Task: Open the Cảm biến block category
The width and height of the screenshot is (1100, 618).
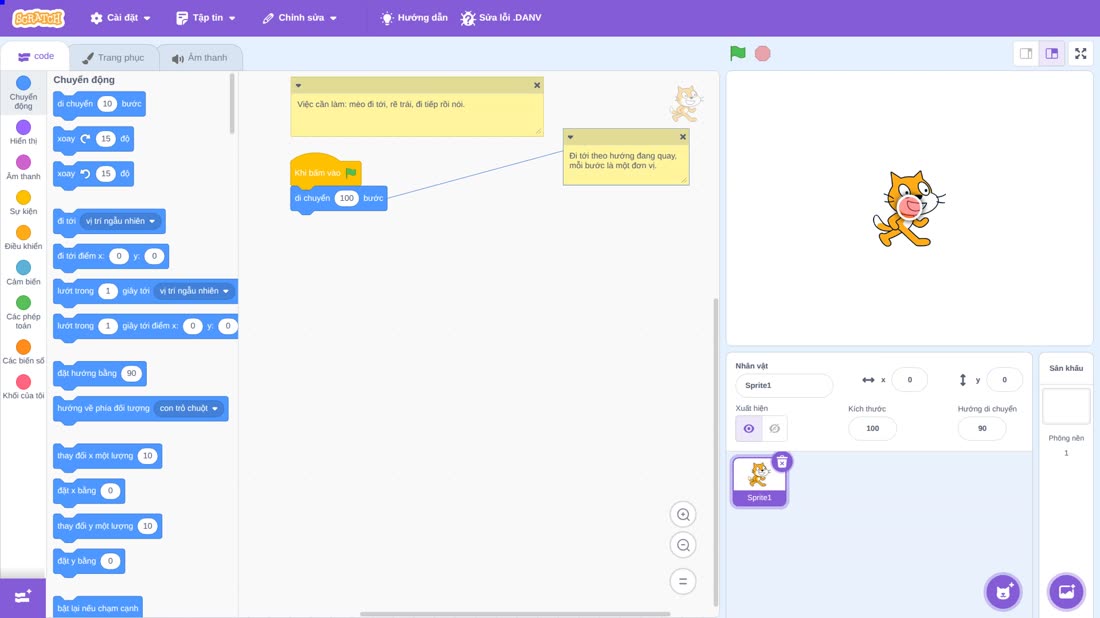Action: (23, 272)
